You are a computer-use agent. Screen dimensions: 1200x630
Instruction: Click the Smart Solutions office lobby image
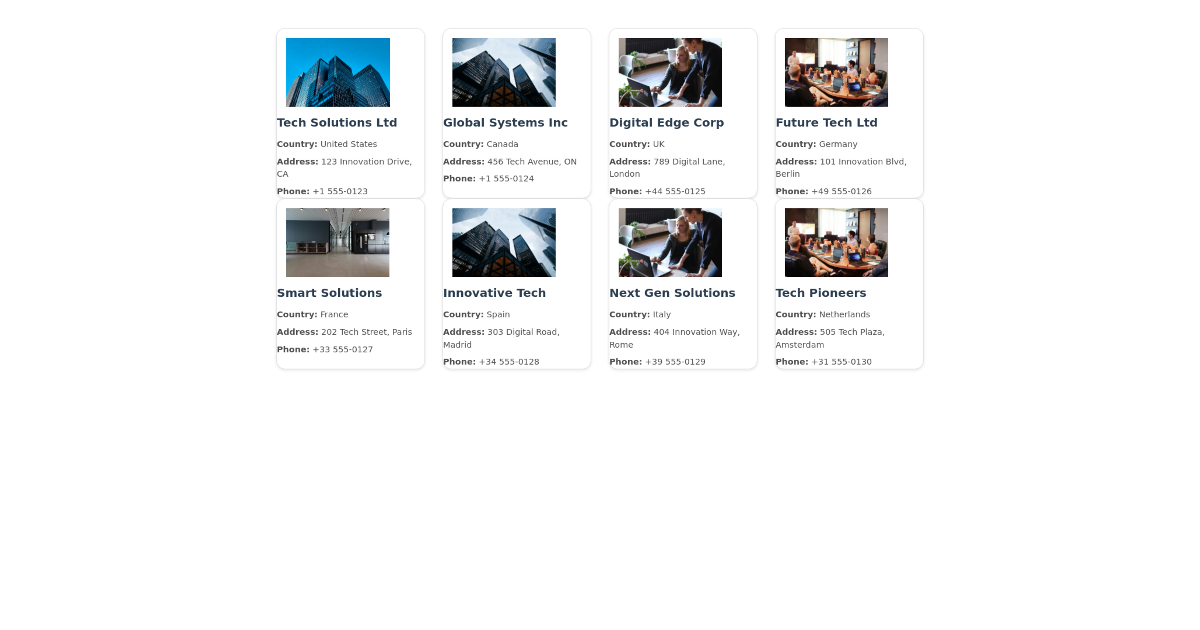(x=337, y=242)
